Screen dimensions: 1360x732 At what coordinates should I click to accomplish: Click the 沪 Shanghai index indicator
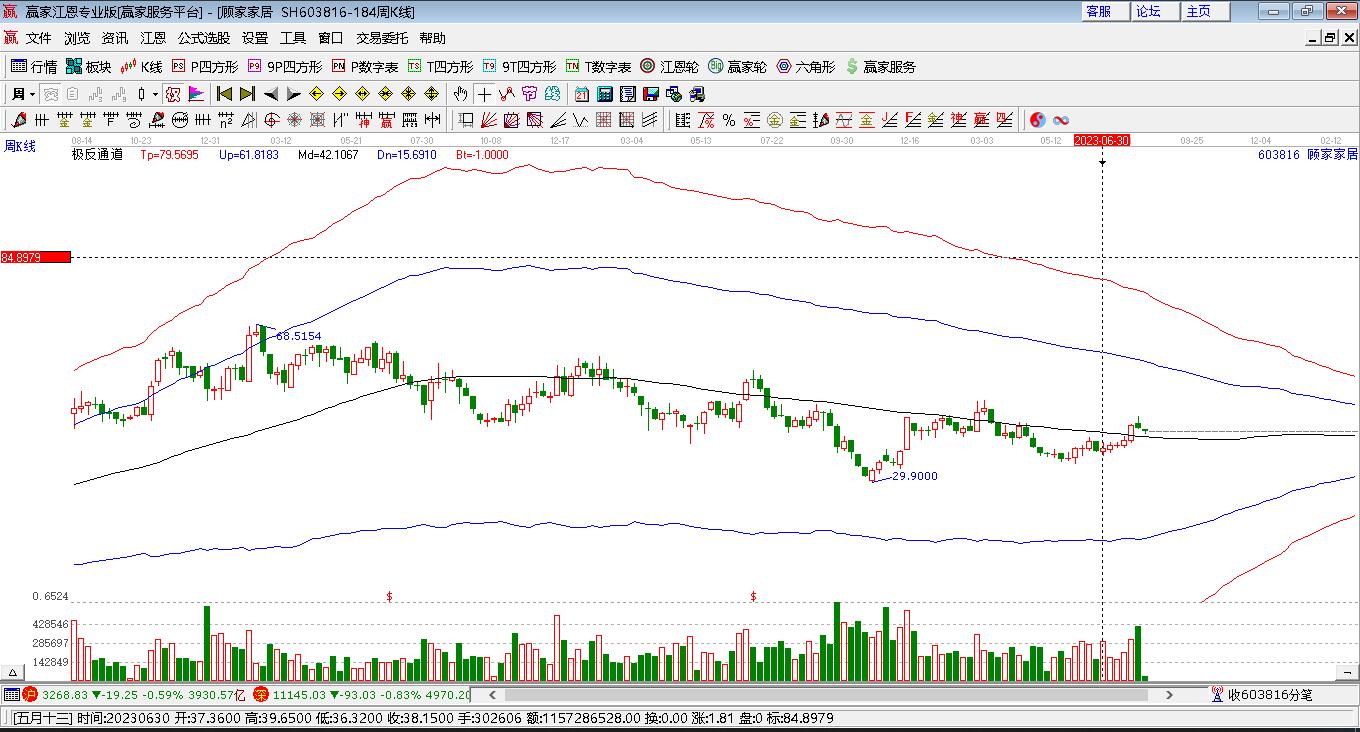pos(31,694)
